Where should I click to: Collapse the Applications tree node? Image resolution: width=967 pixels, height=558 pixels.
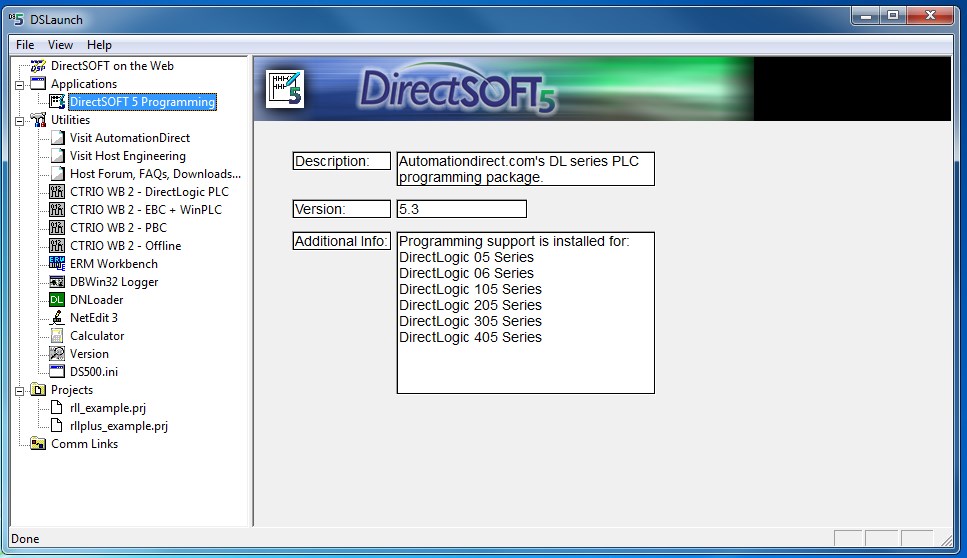(19, 84)
